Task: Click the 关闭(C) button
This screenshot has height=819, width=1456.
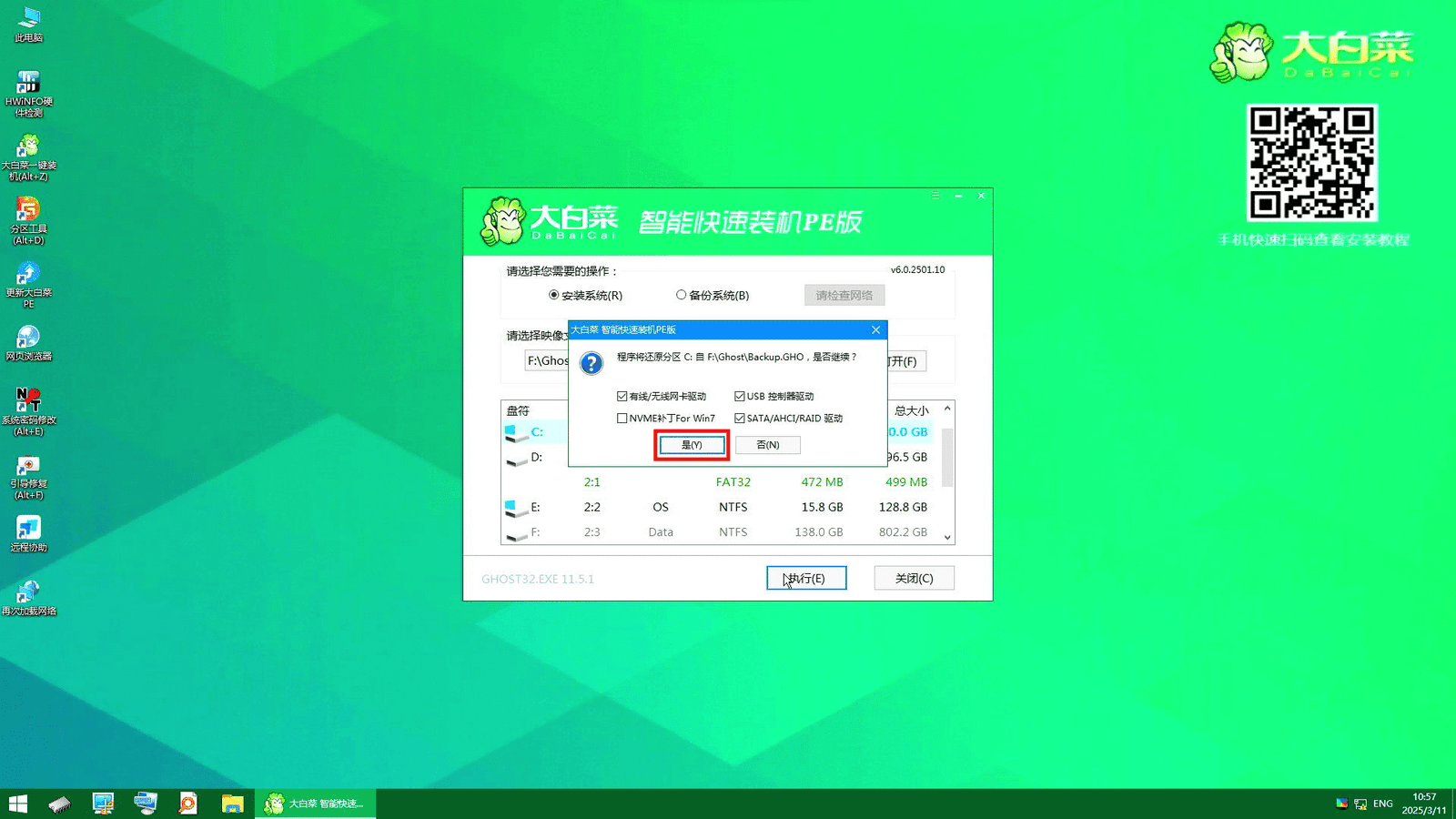Action: click(914, 579)
